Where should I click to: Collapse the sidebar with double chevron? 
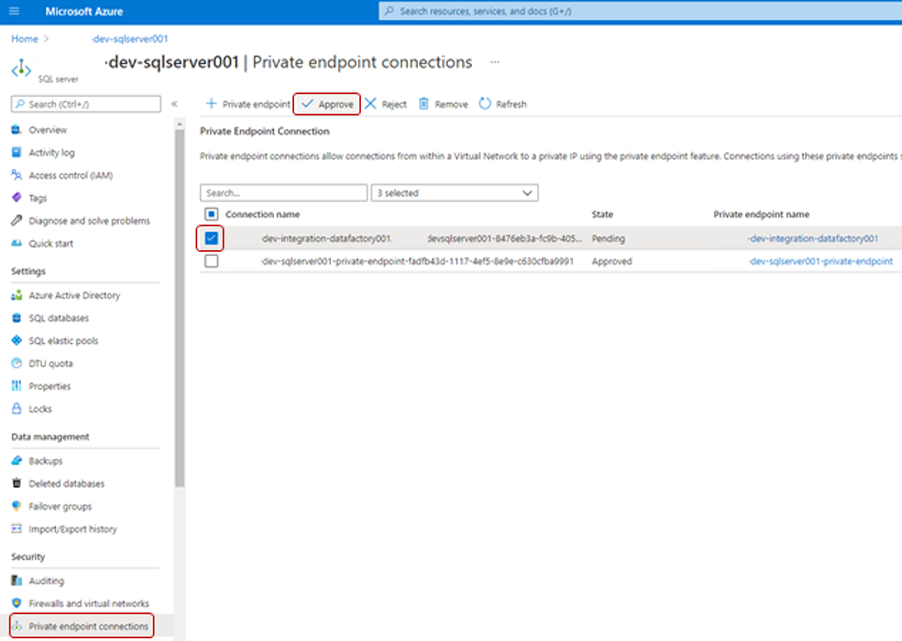[174, 104]
